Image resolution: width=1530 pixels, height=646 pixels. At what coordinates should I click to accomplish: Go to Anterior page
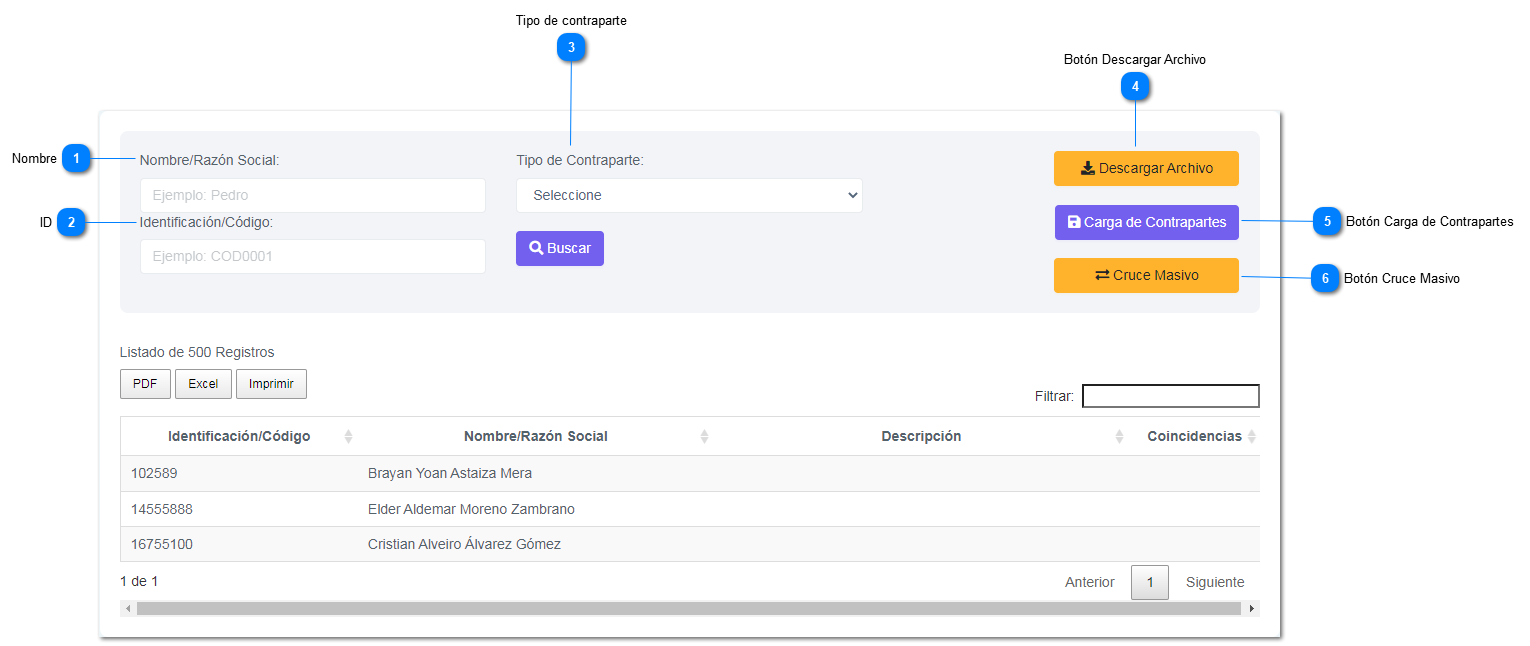point(1089,582)
